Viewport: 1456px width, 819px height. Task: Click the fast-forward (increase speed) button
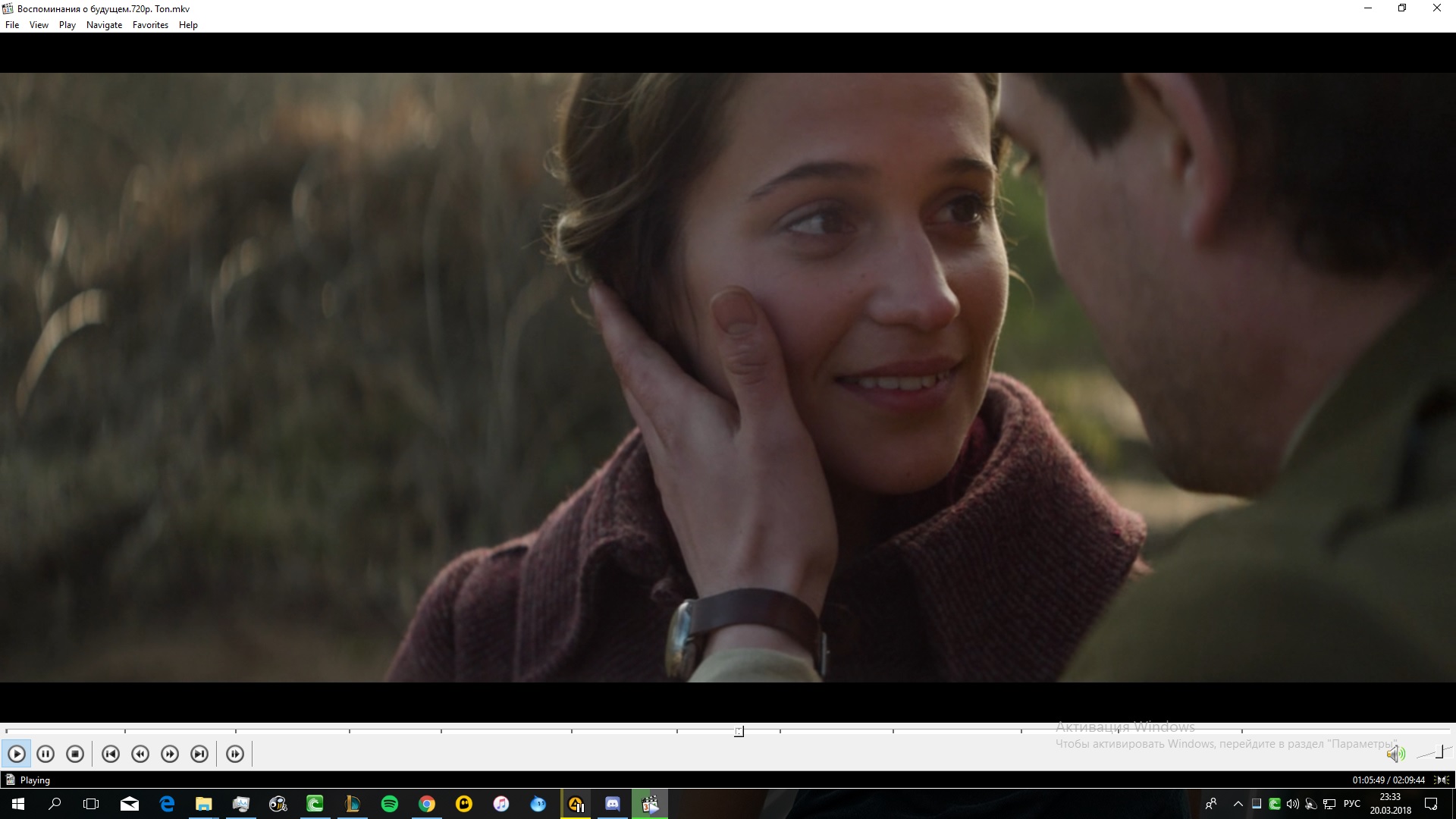[x=170, y=754]
